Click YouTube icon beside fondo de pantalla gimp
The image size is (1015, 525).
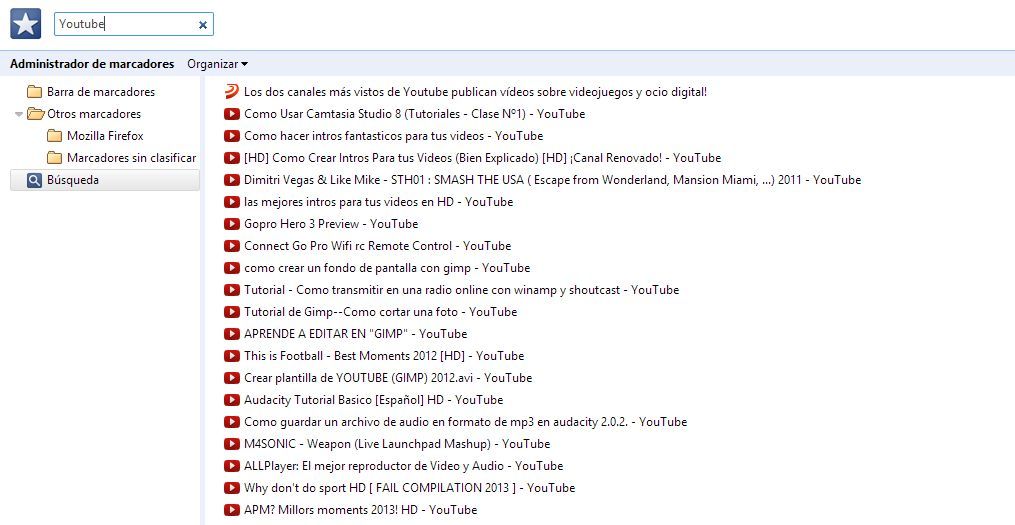coord(232,268)
